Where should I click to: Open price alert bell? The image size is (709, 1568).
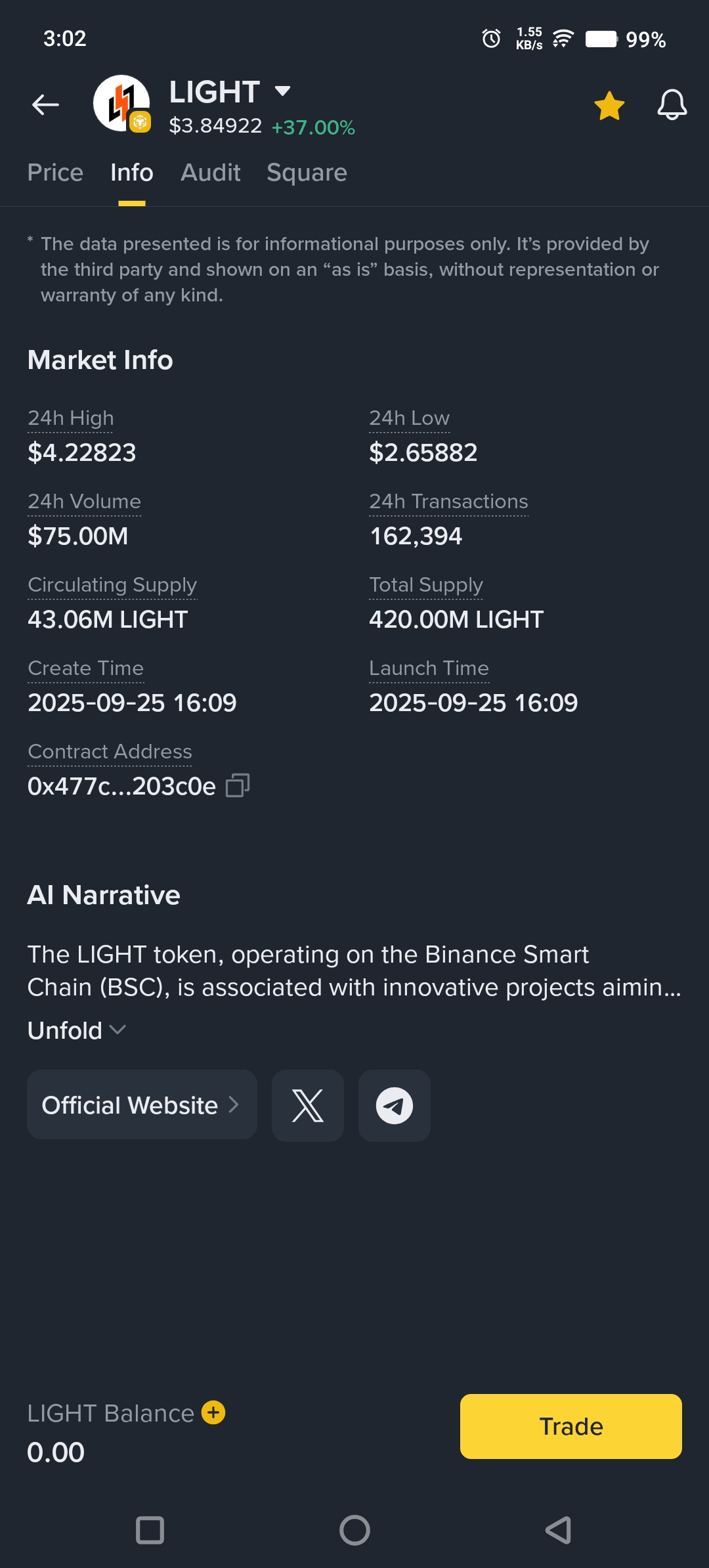pyautogui.click(x=672, y=105)
